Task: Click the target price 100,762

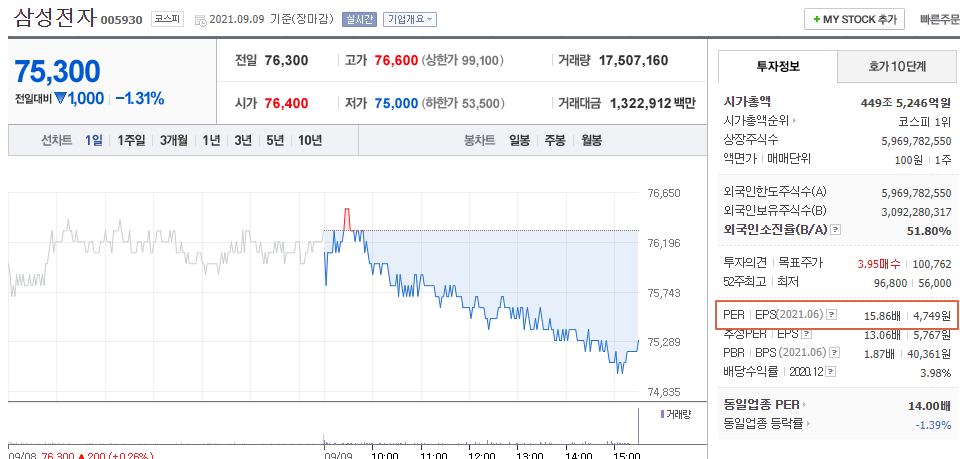Action: (x=932, y=264)
